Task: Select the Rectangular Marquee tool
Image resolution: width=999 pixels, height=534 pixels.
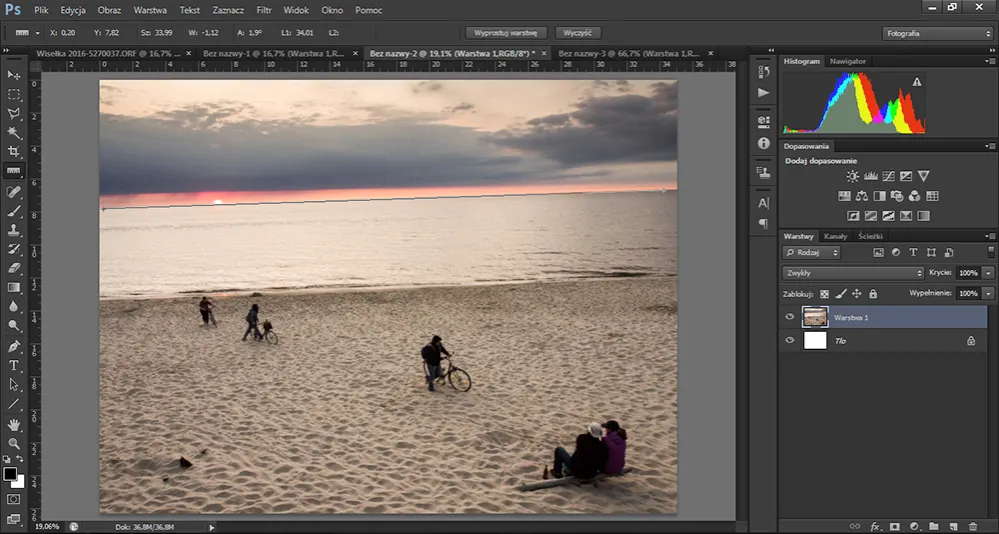Action: [13, 94]
